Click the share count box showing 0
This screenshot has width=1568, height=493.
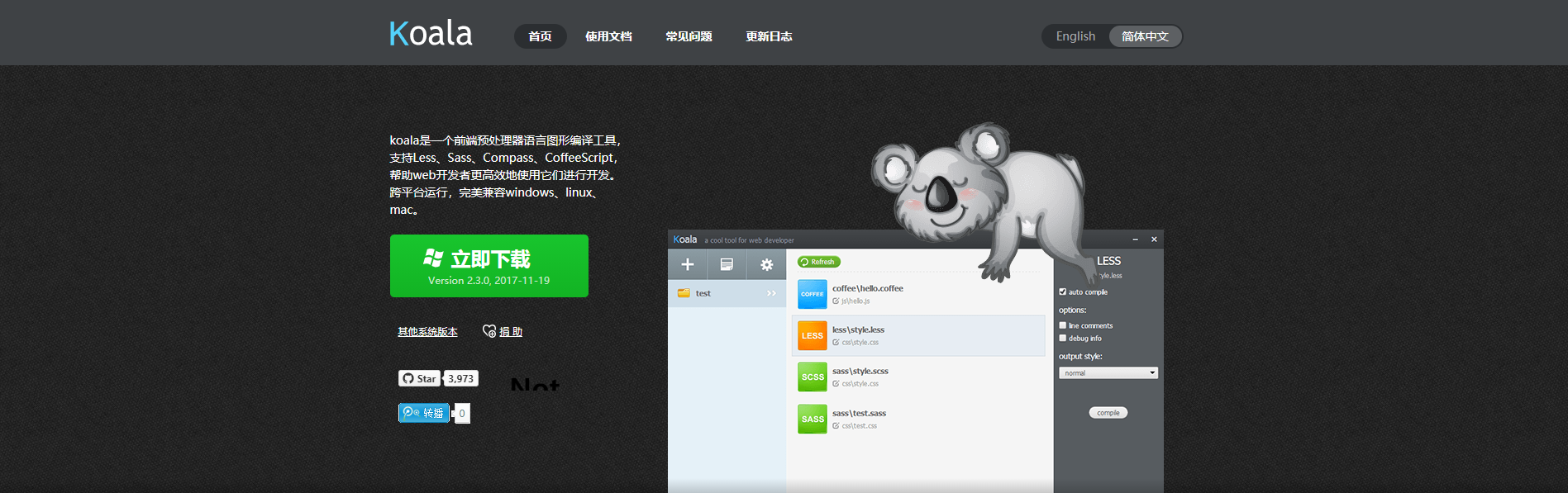tap(462, 413)
